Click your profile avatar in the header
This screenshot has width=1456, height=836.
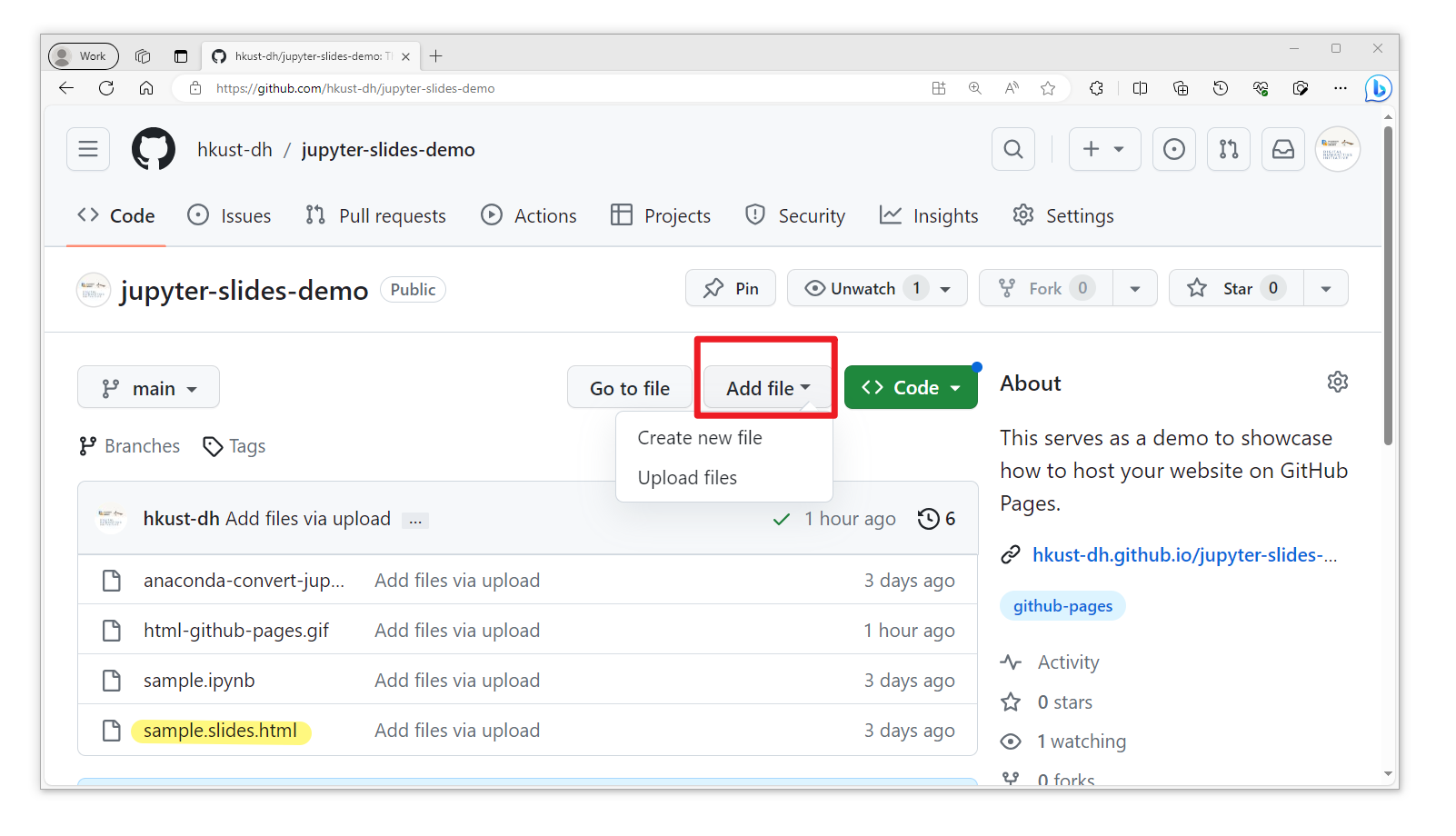[x=1337, y=149]
